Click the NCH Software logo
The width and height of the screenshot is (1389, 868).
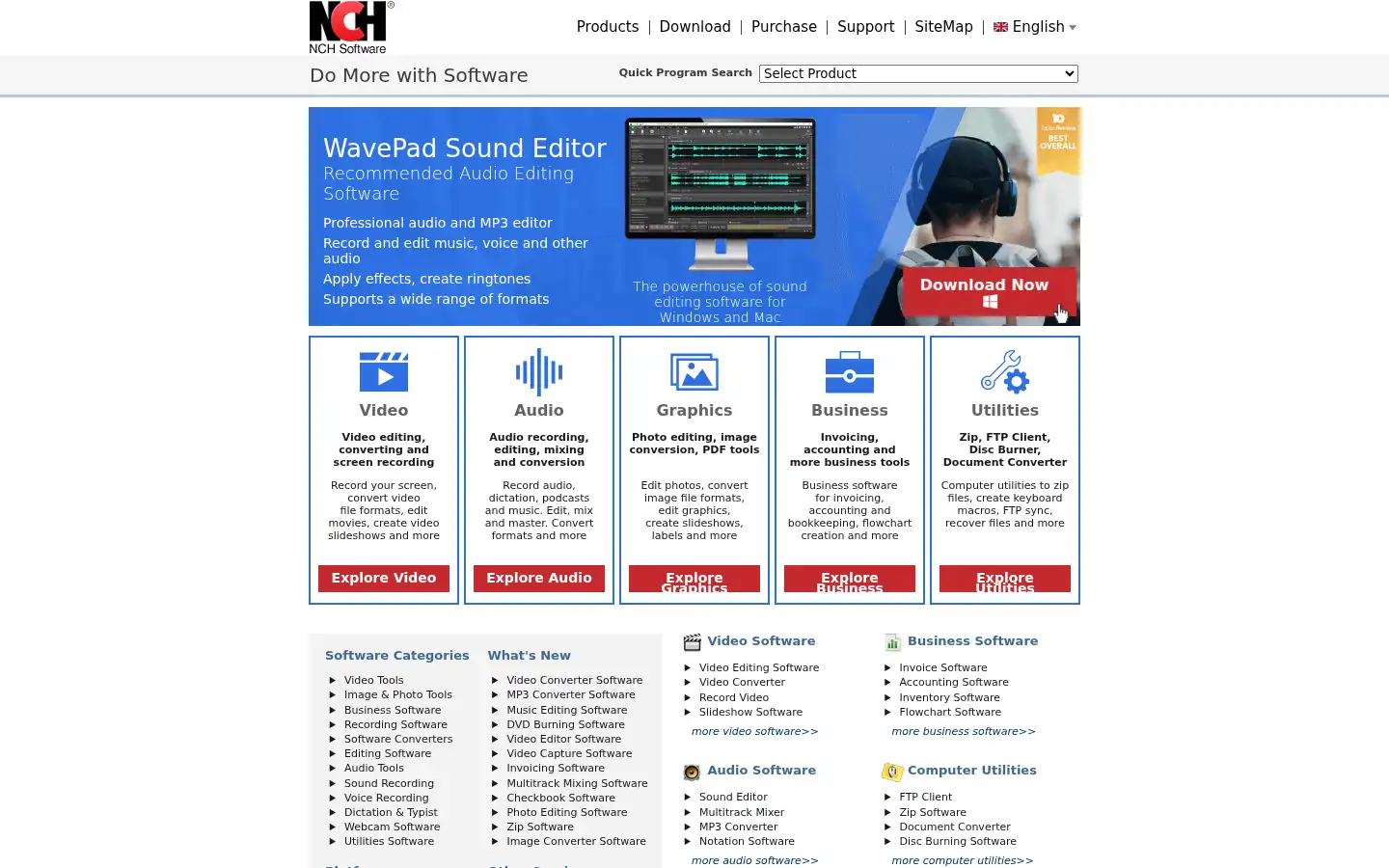(x=351, y=27)
